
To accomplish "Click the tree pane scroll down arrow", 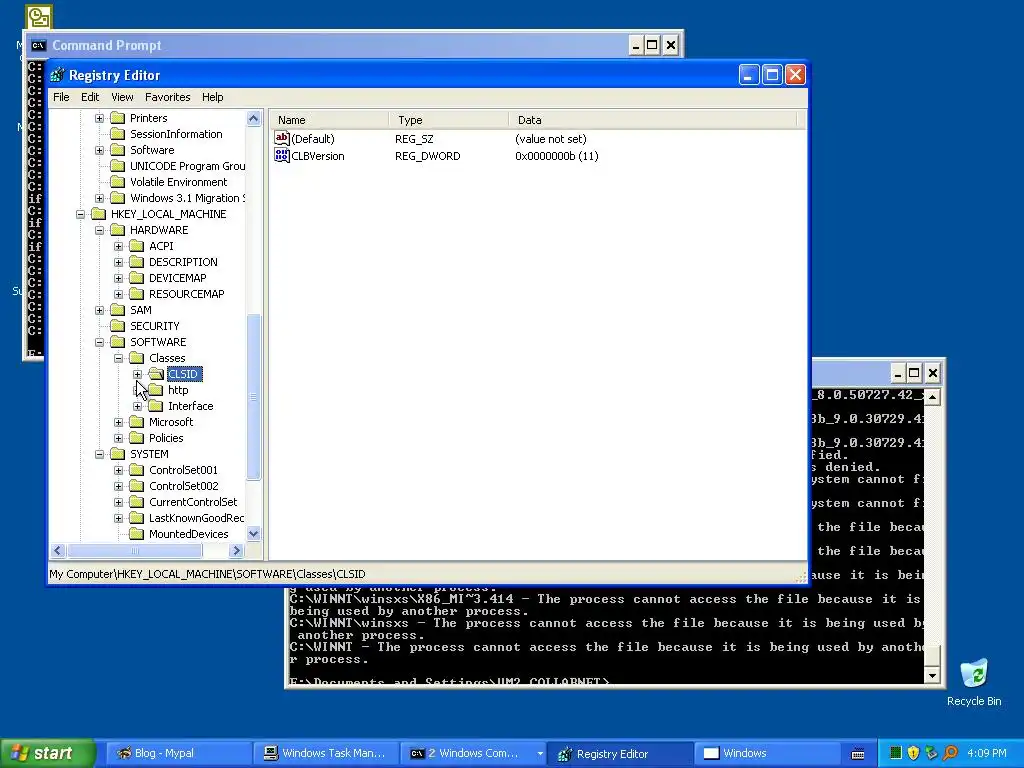I will 253,534.
